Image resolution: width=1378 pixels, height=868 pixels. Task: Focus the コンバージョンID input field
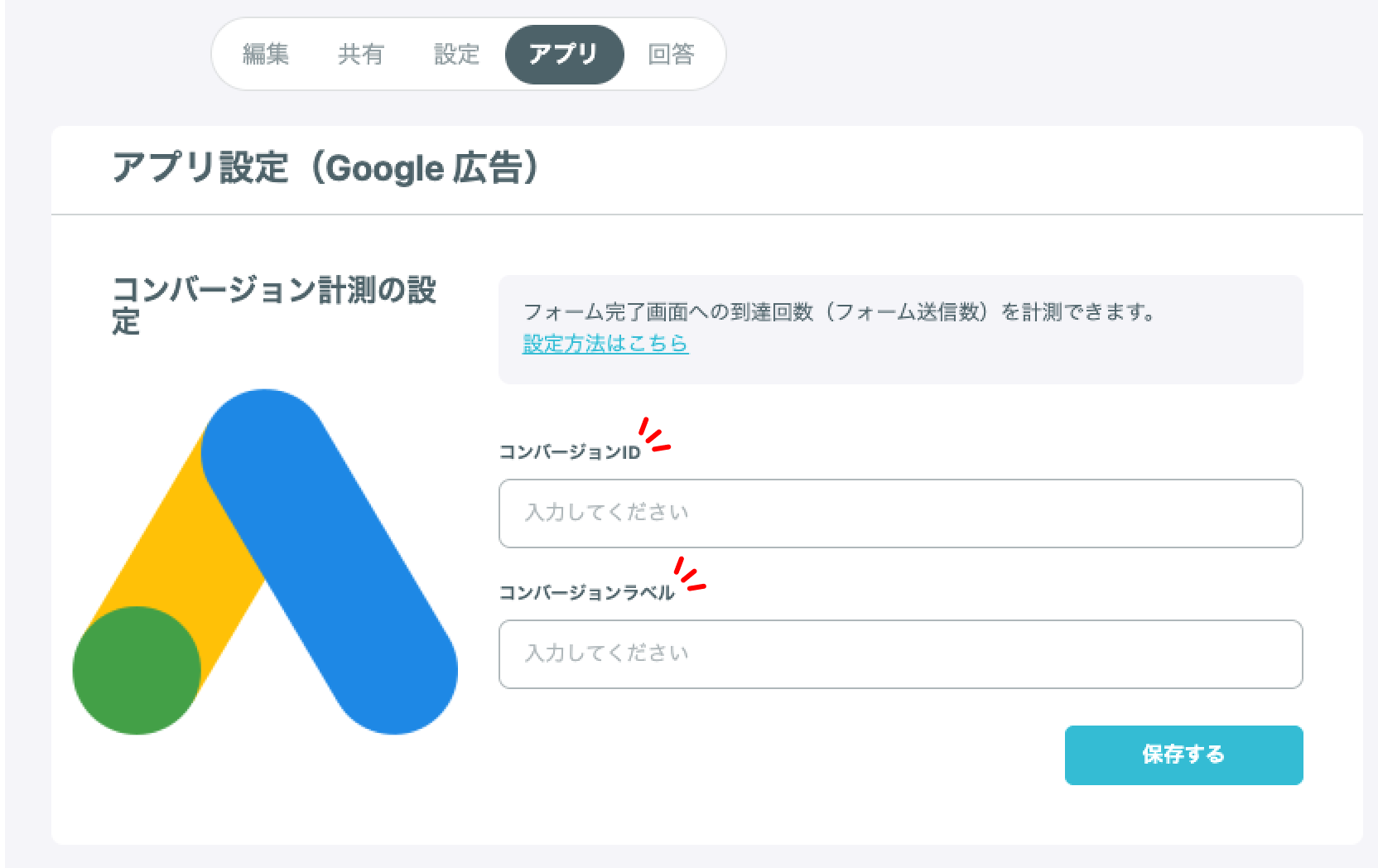[x=900, y=514]
